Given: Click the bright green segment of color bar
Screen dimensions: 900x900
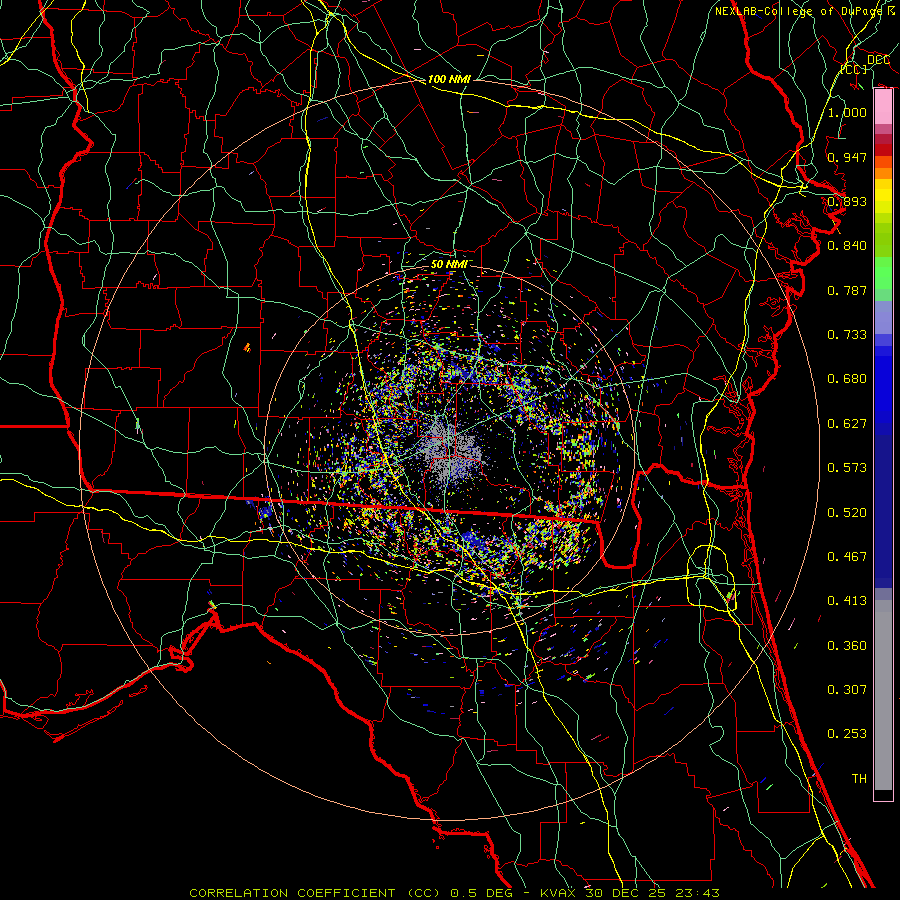Looking at the screenshot, I should (883, 273).
